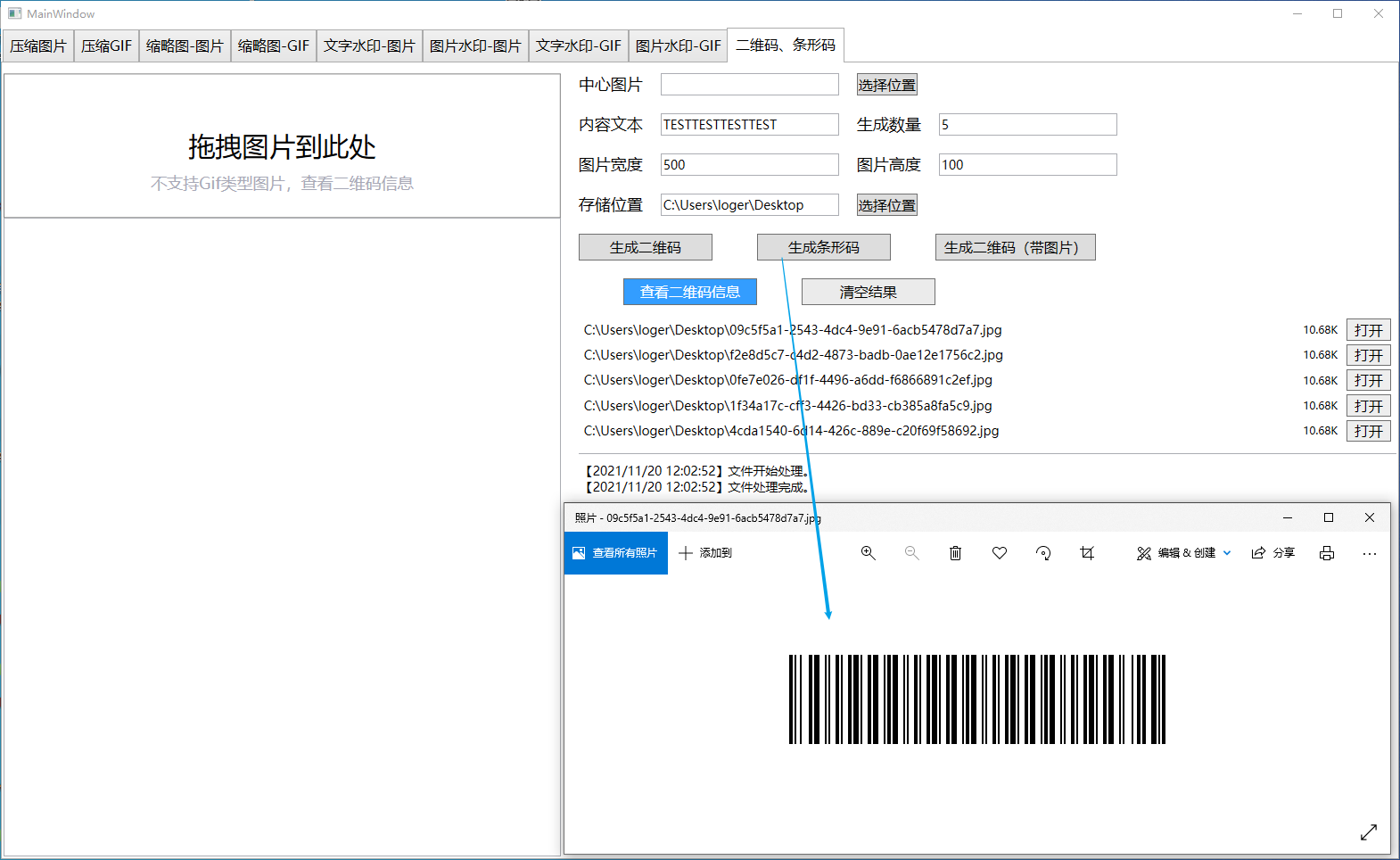Open the 编辑 & 创建 dropdown

click(1184, 553)
